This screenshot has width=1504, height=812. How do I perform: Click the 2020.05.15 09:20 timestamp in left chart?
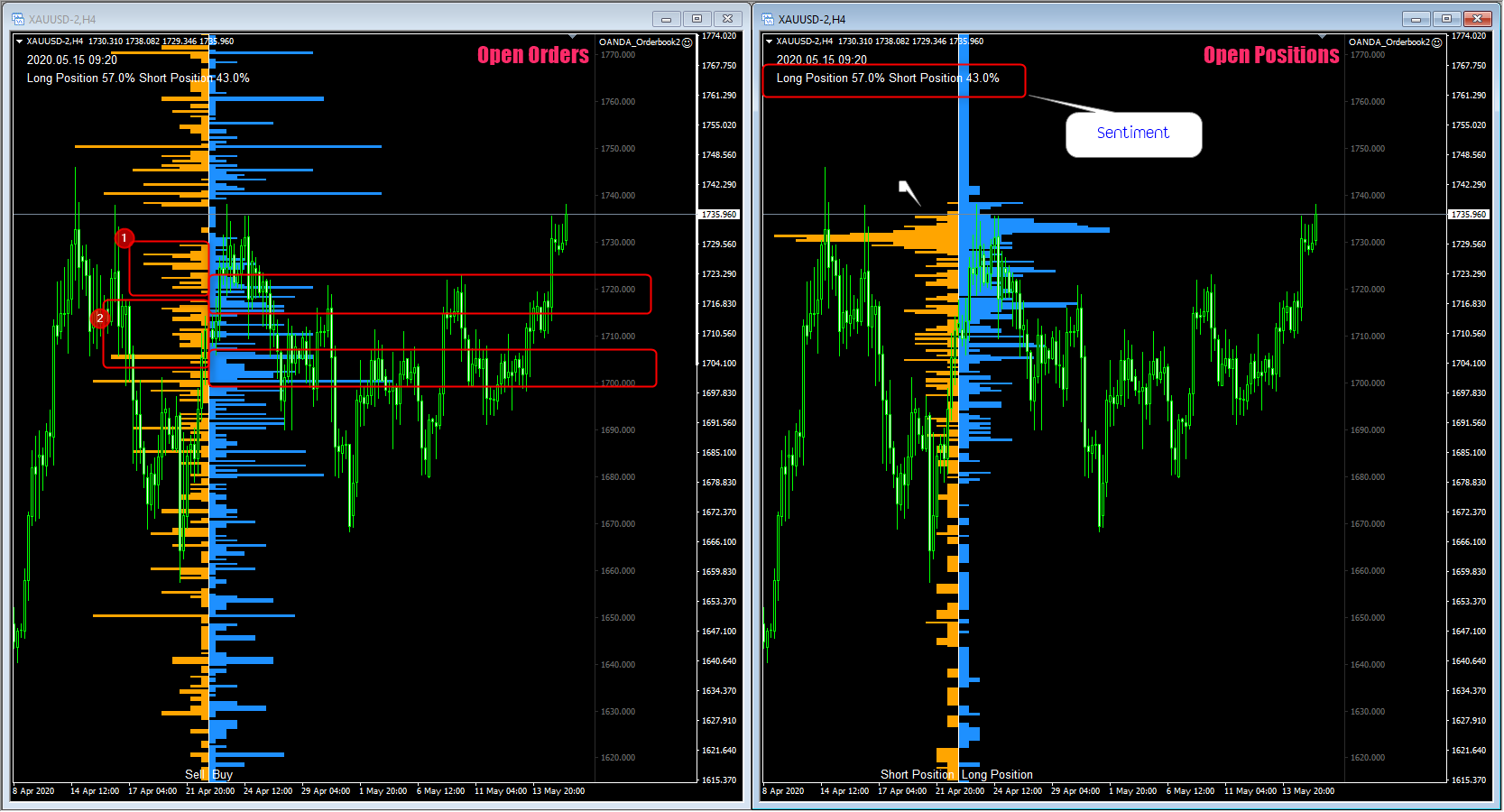[72, 60]
